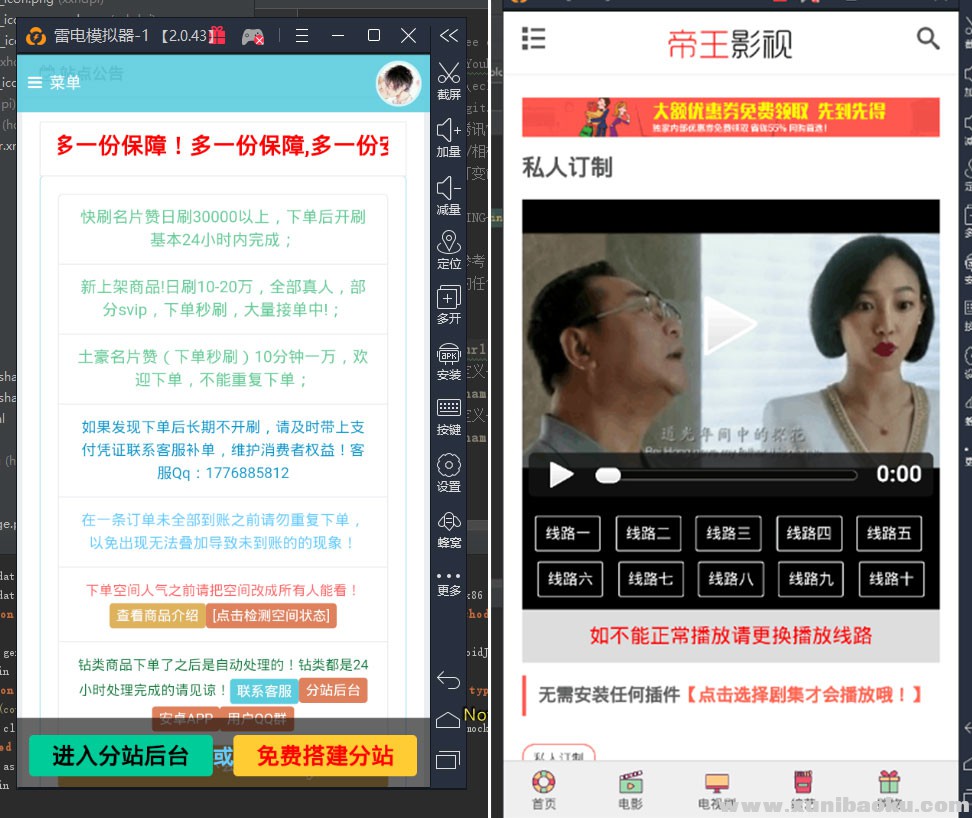Open the 帝王影视 list menu icon
Screen dimensions: 972x818
[534, 39]
